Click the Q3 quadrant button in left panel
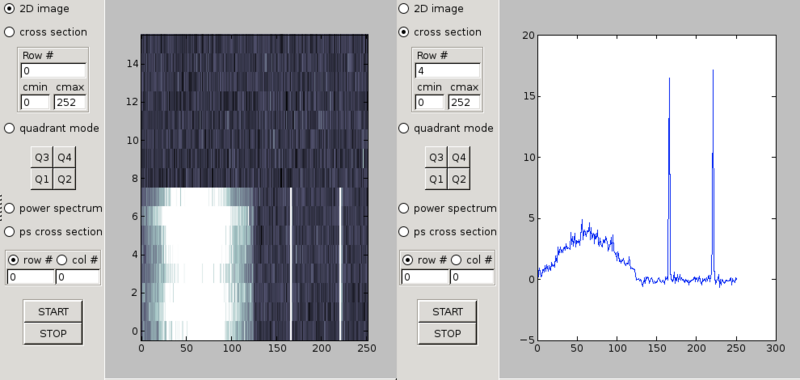This screenshot has width=800, height=380. pyautogui.click(x=41, y=158)
